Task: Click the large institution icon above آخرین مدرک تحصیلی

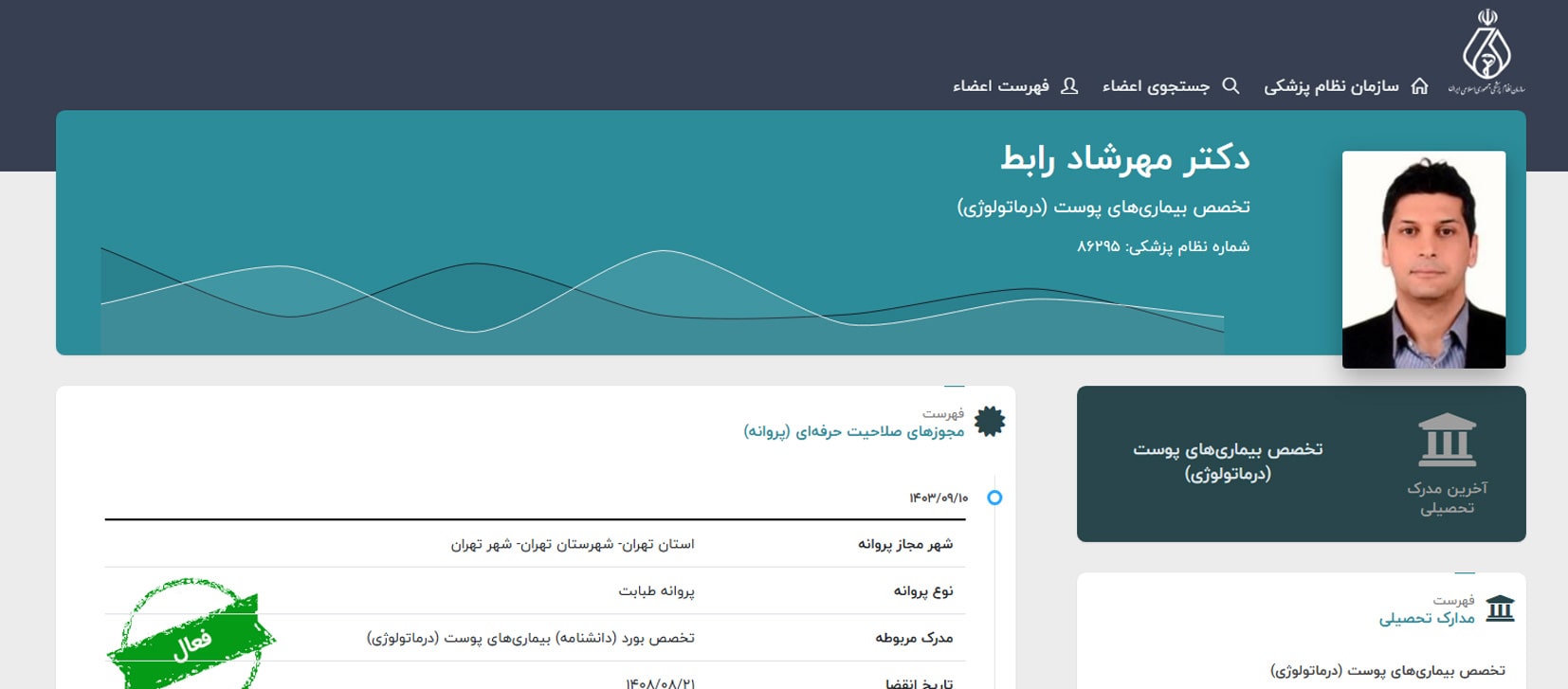Action: (x=1447, y=441)
